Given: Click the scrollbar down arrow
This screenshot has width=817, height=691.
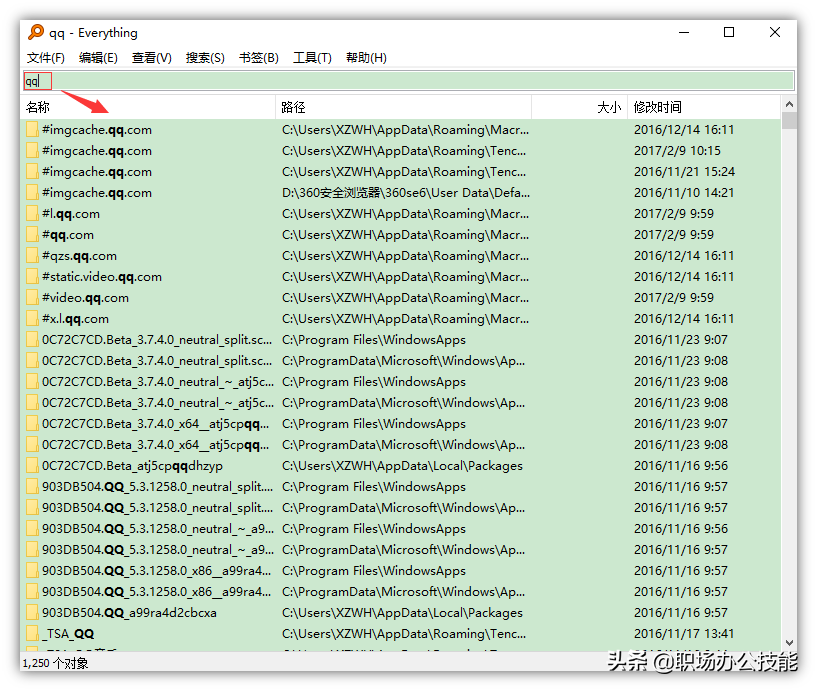Looking at the screenshot, I should (x=789, y=643).
